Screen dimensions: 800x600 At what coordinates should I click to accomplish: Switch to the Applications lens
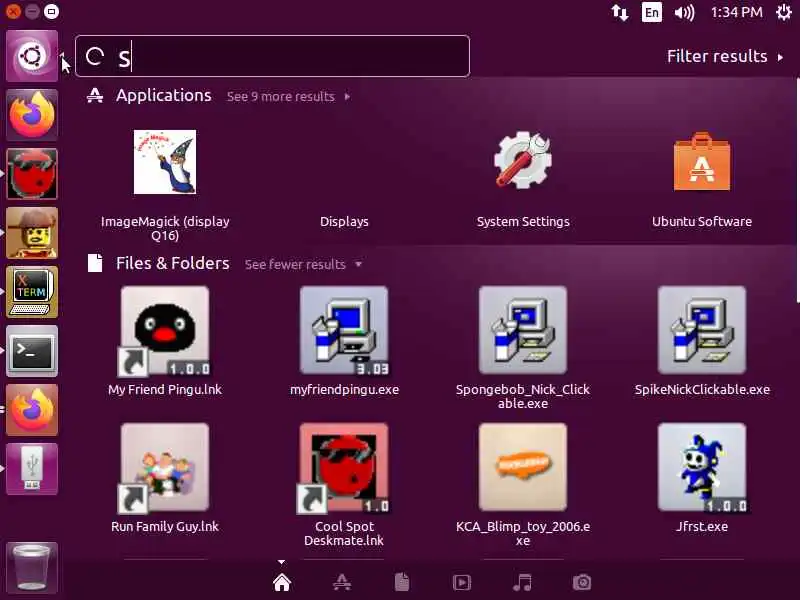point(342,582)
